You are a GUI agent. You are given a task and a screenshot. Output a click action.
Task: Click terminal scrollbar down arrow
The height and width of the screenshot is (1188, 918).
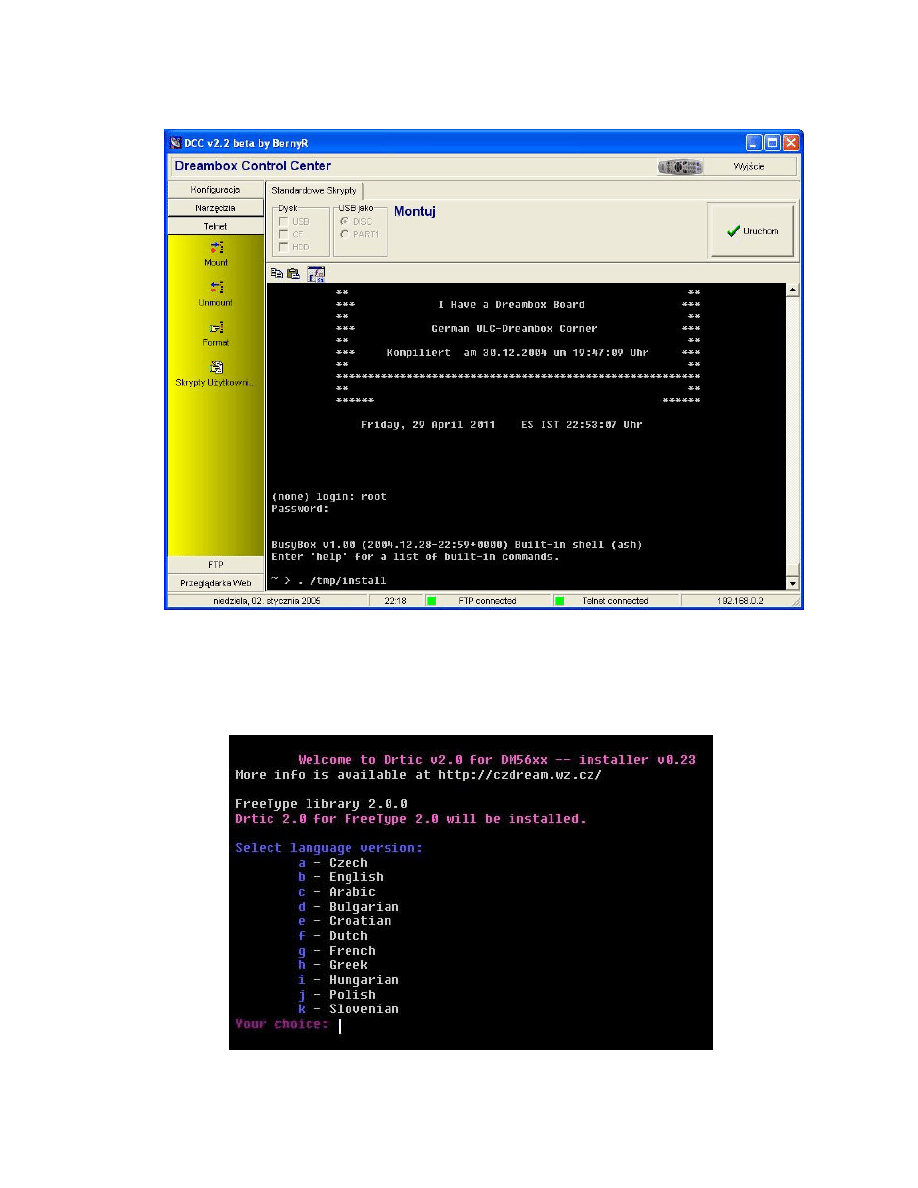[793, 583]
